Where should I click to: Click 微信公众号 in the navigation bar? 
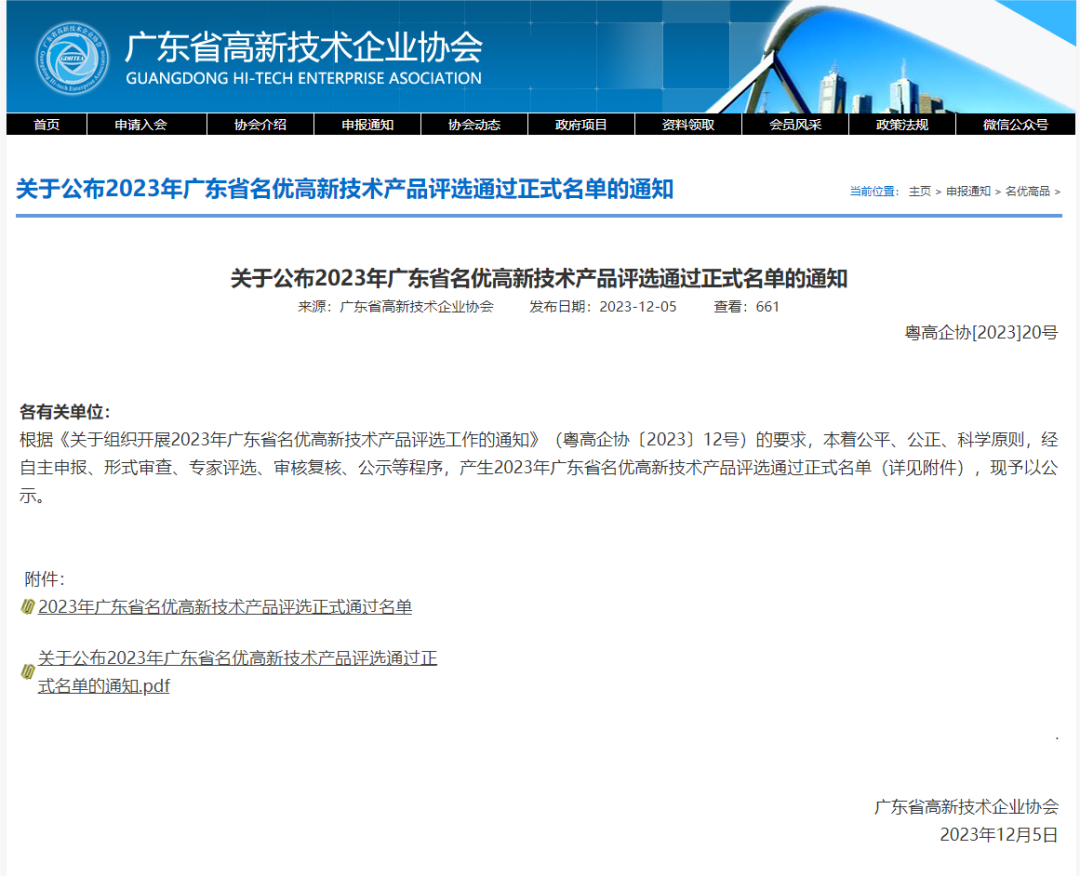click(x=1015, y=125)
